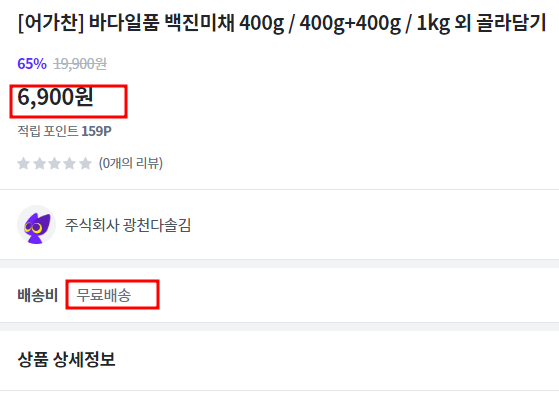The height and width of the screenshot is (394, 559).
Task: Click the [어가찬] brand tag in the title
Action: (51, 23)
